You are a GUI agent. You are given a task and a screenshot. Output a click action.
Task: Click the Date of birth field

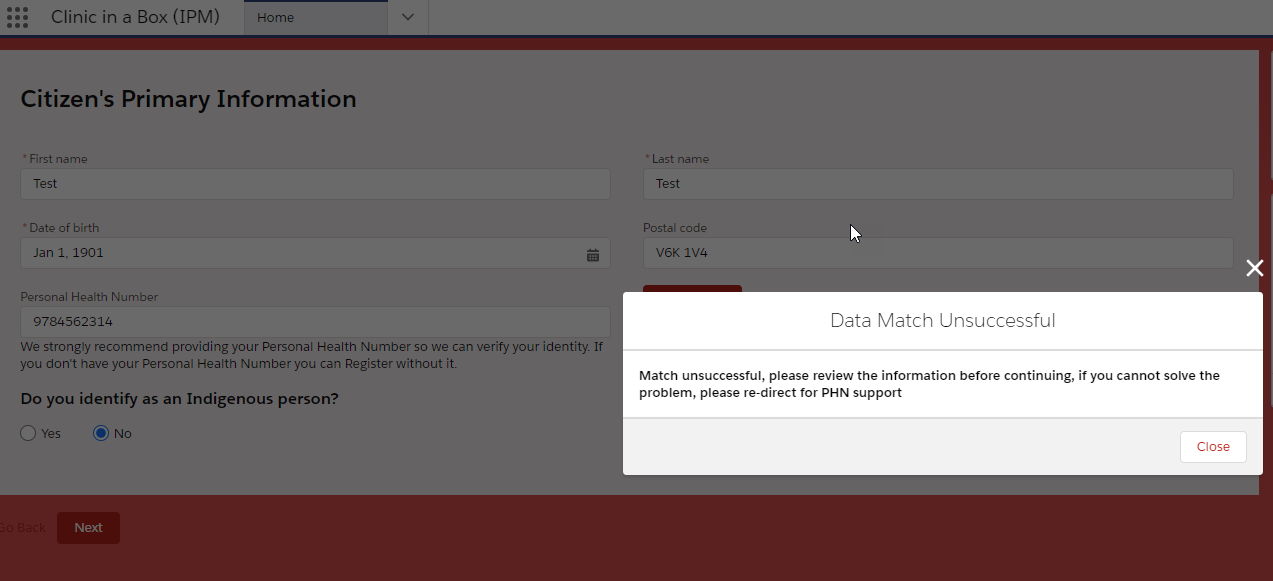pyautogui.click(x=315, y=253)
